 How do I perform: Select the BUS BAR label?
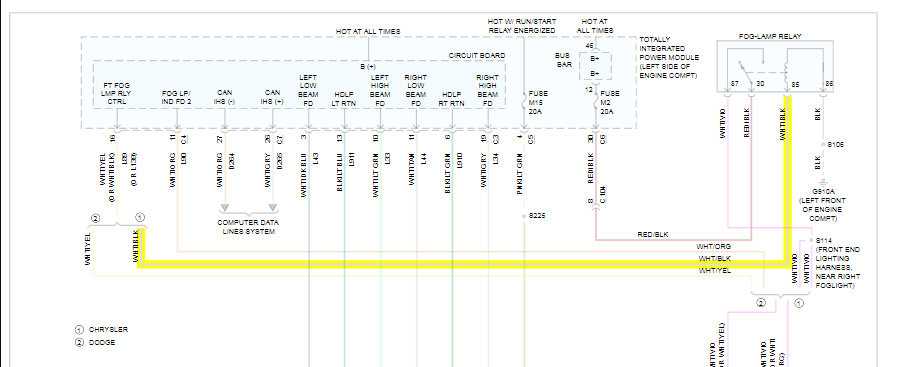click(x=563, y=60)
